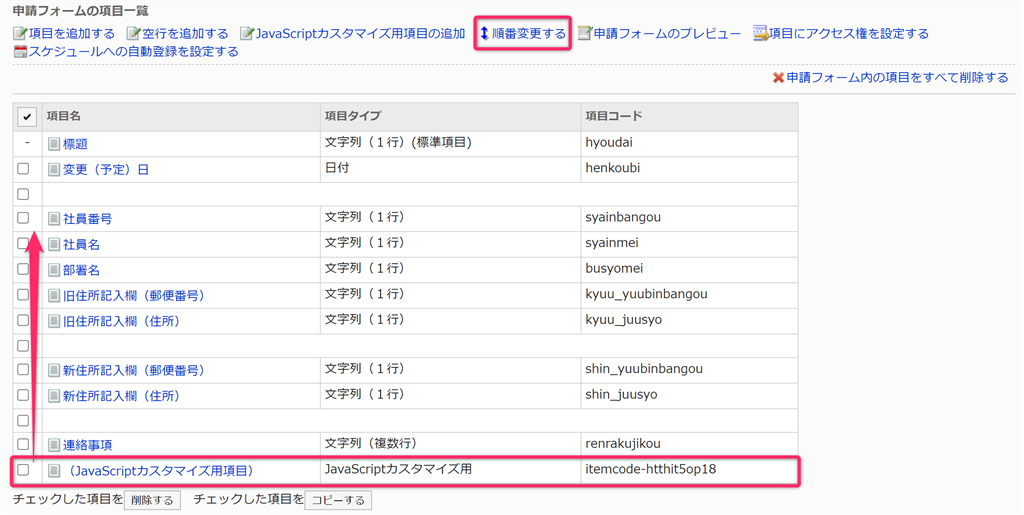Toggle the select-all checkbox in header
Viewport: 1024px width, 515px height.
tap(27, 117)
